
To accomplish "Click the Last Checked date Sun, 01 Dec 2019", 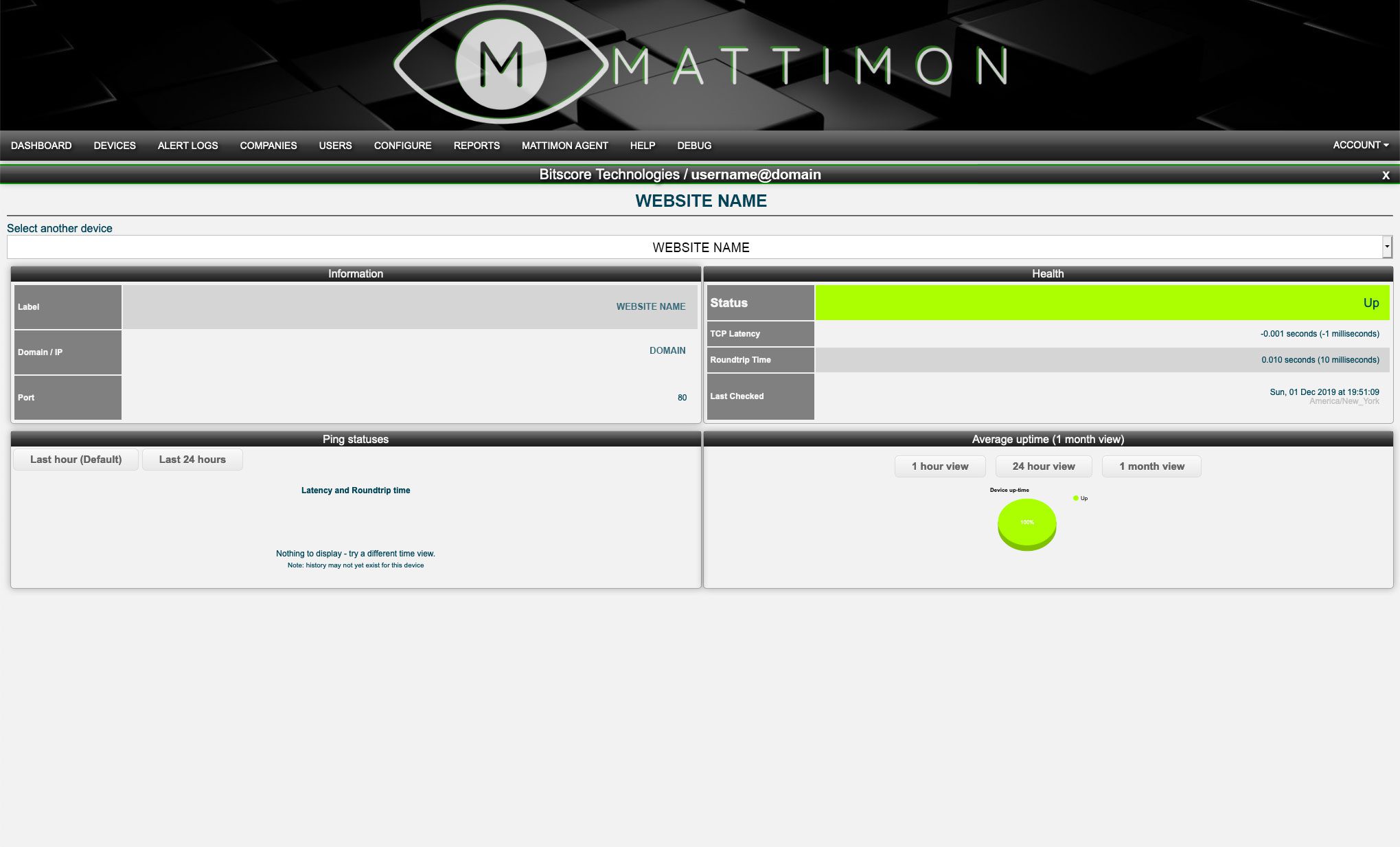I will tap(1324, 392).
